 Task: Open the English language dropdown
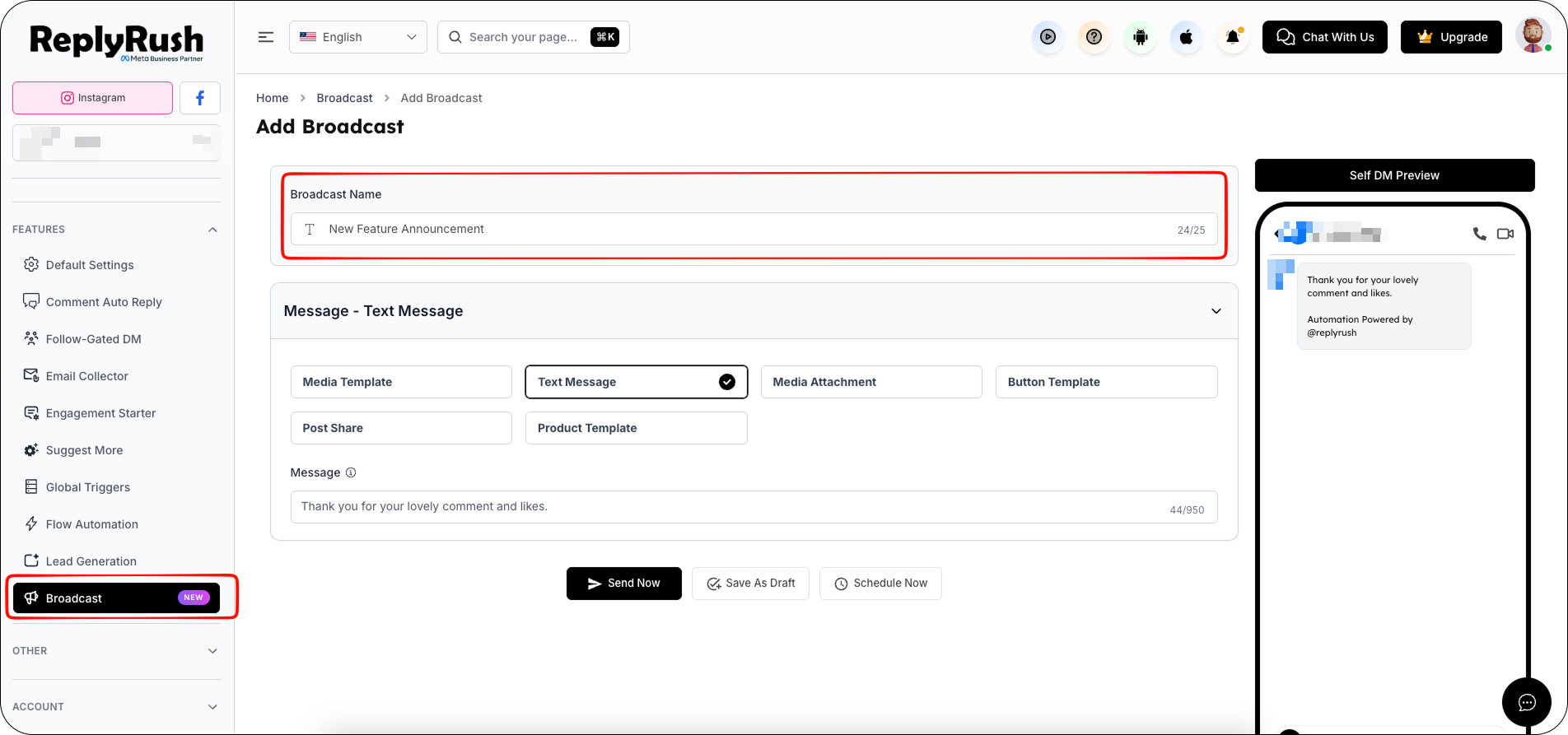pyautogui.click(x=358, y=37)
